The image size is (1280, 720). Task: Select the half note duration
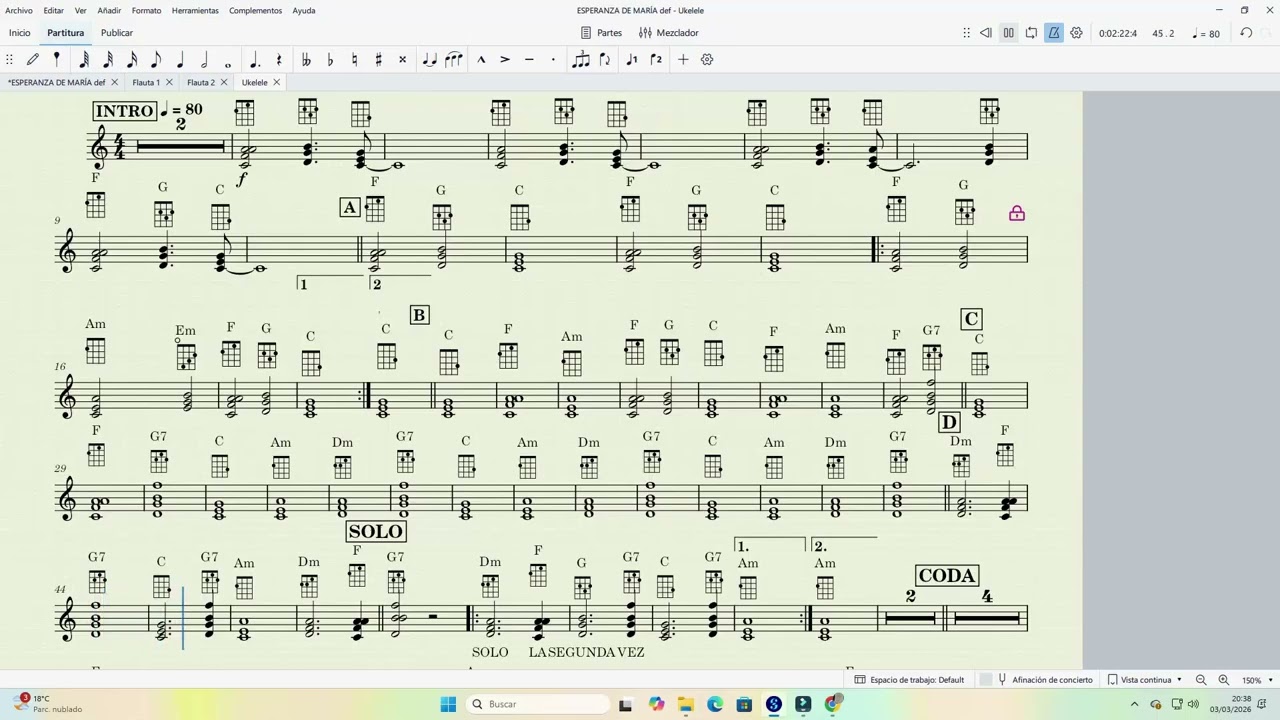click(204, 60)
